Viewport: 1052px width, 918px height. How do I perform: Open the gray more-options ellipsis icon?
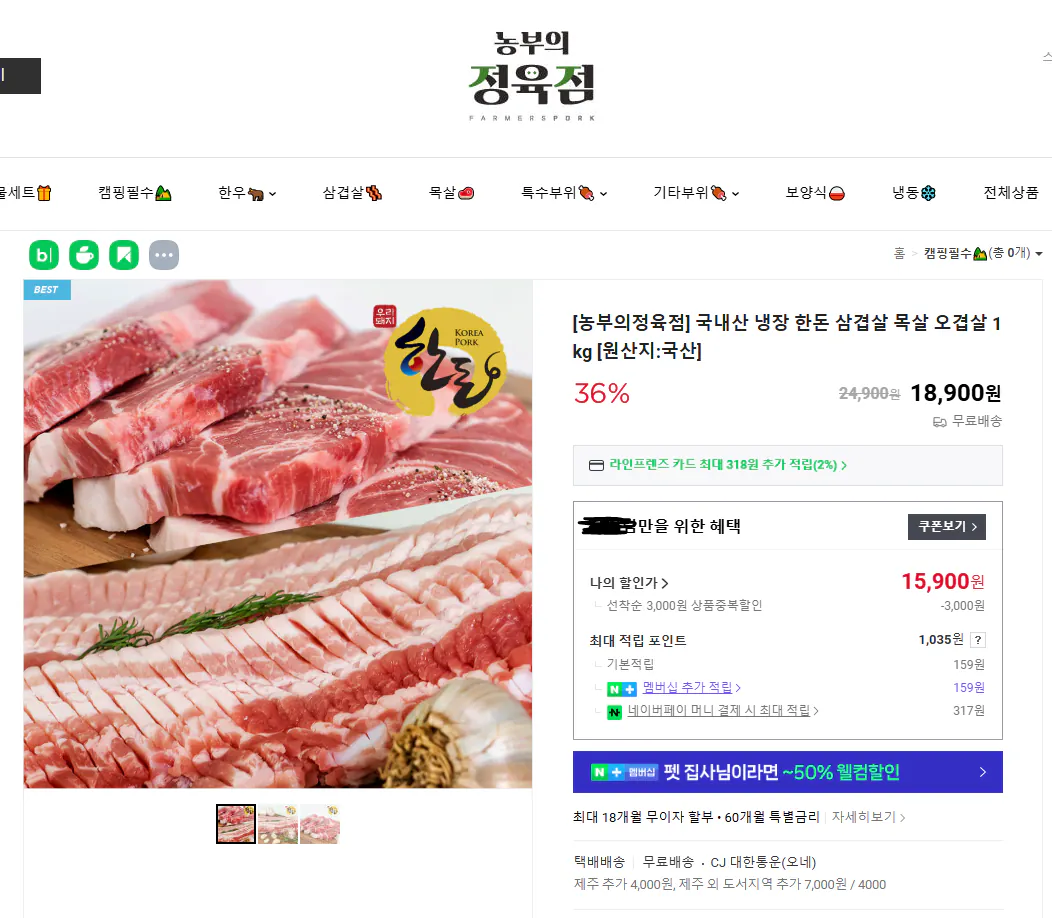[x=163, y=254]
